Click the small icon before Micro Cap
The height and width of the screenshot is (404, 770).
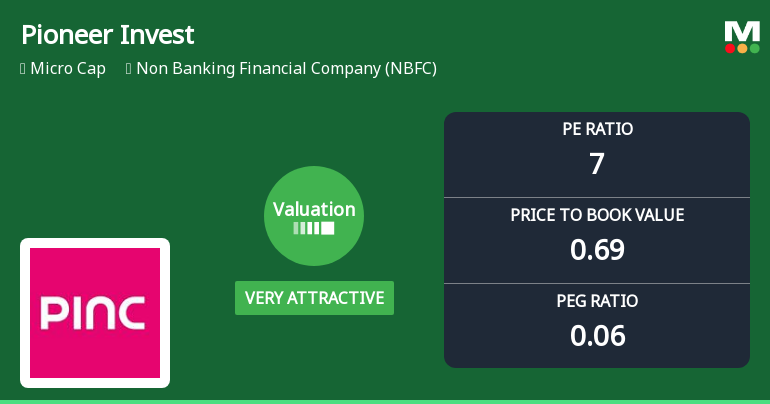tap(23, 69)
